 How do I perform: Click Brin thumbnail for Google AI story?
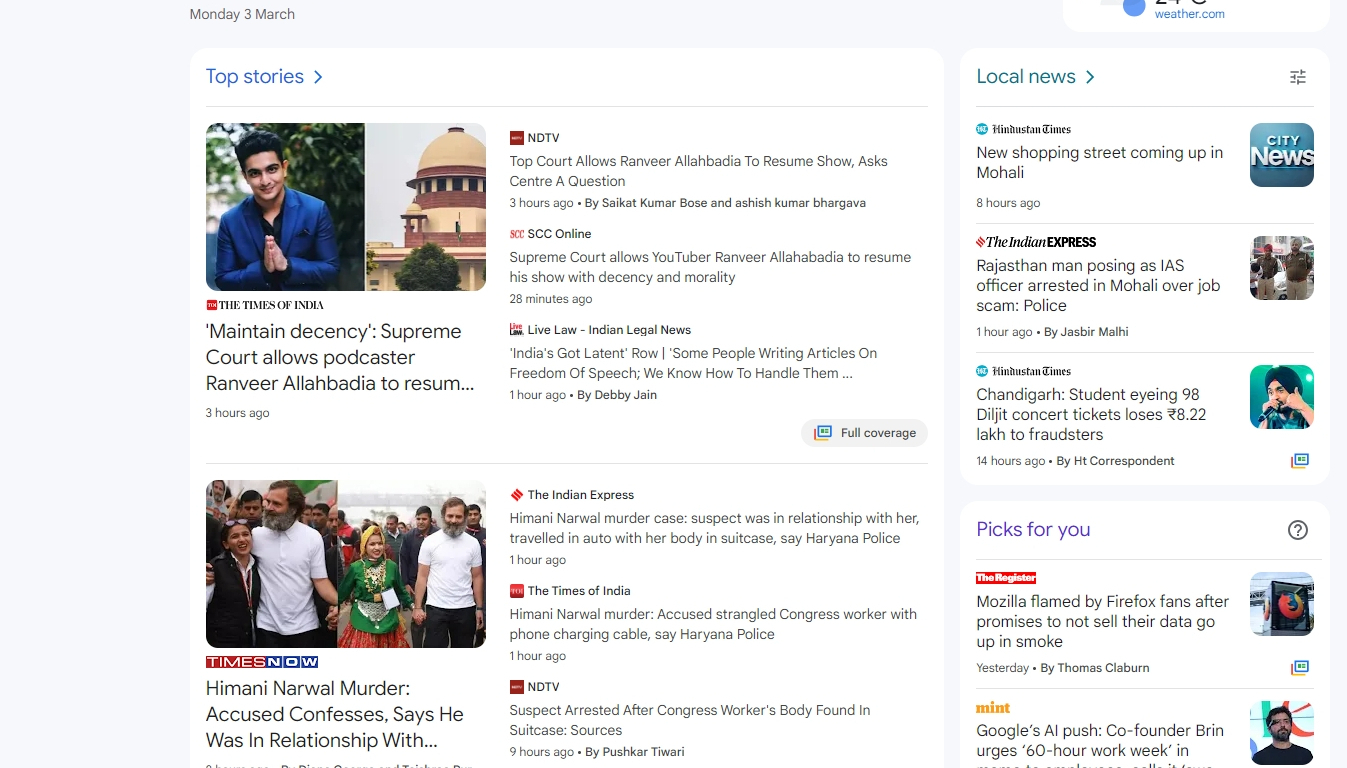[x=1282, y=733]
